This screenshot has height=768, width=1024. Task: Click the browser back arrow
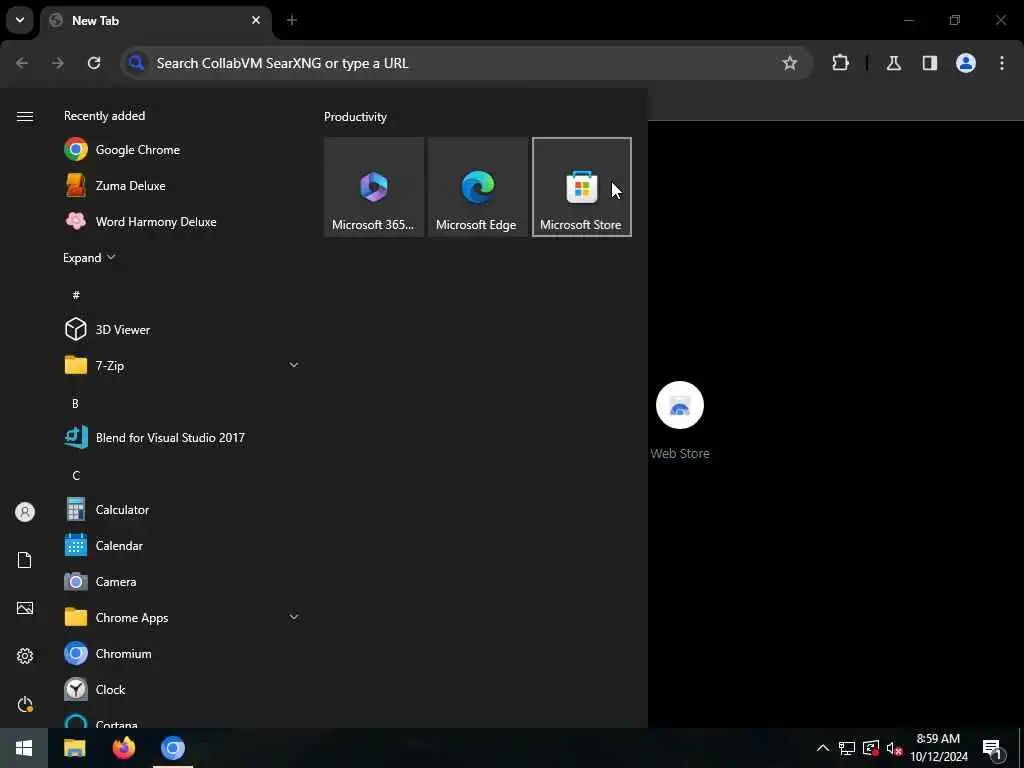coord(22,63)
